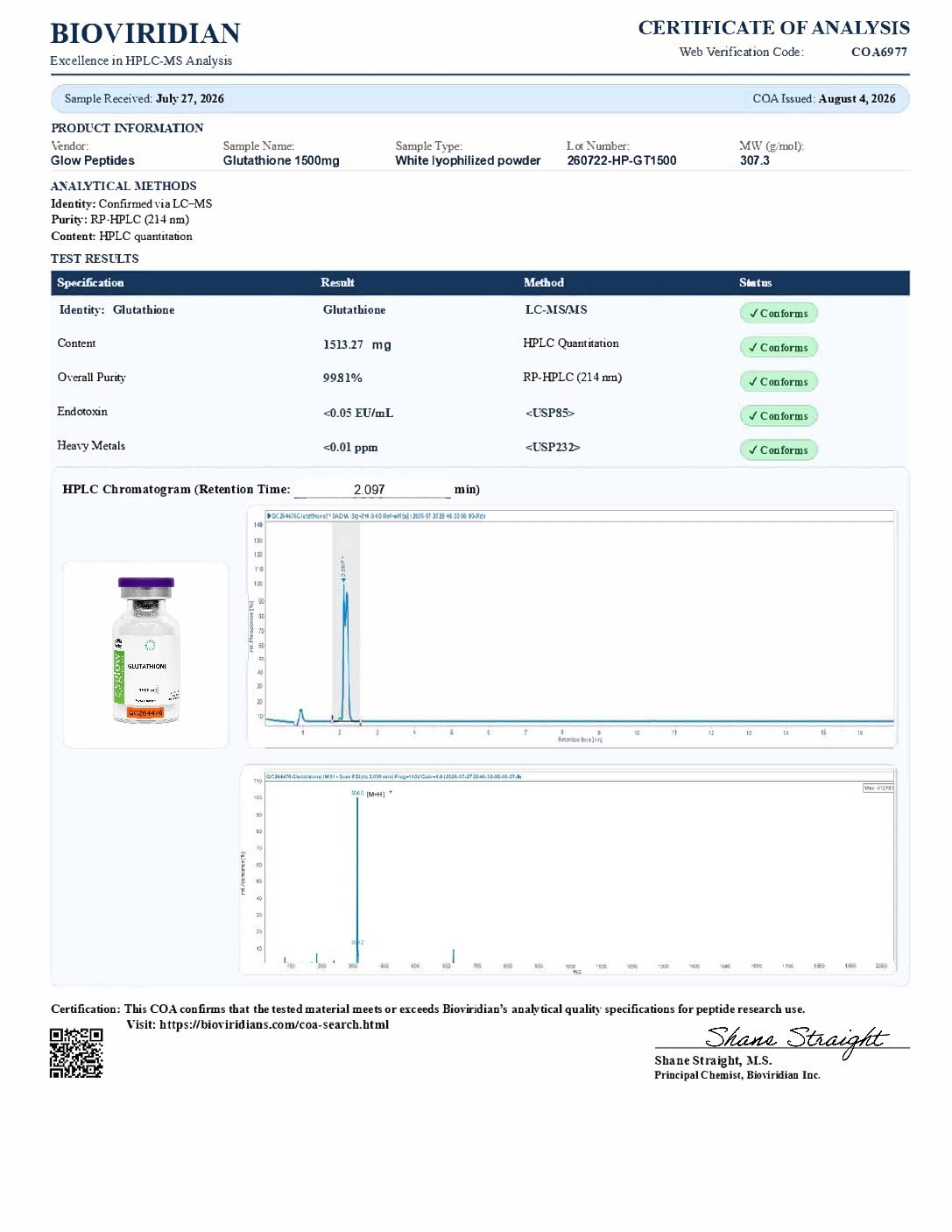
Task: Click the Conforms badge for Heavy Metals
Action: (779, 450)
